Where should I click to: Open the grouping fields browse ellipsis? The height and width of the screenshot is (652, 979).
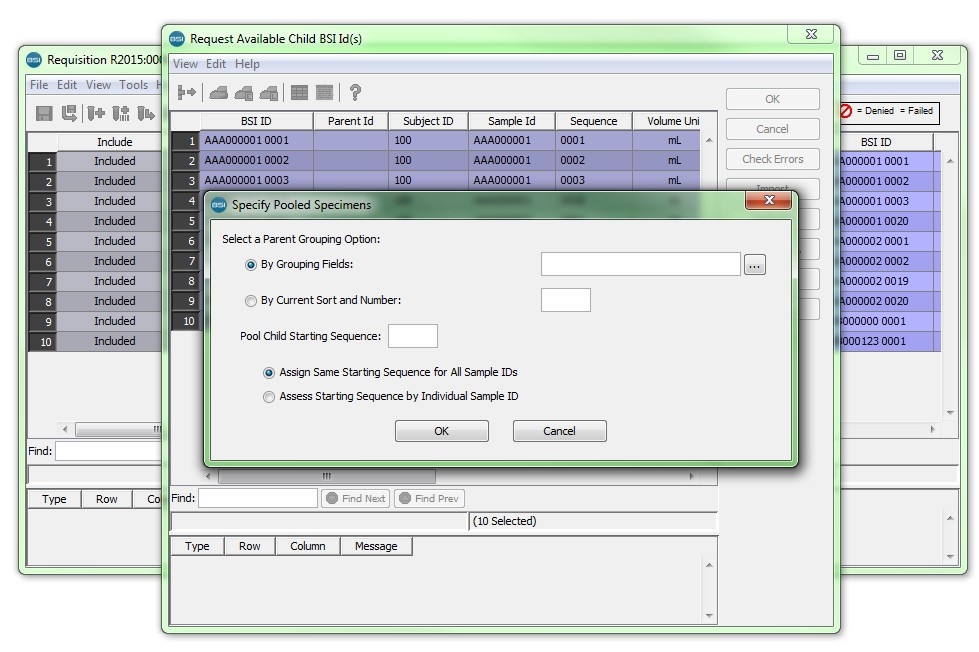coord(755,264)
